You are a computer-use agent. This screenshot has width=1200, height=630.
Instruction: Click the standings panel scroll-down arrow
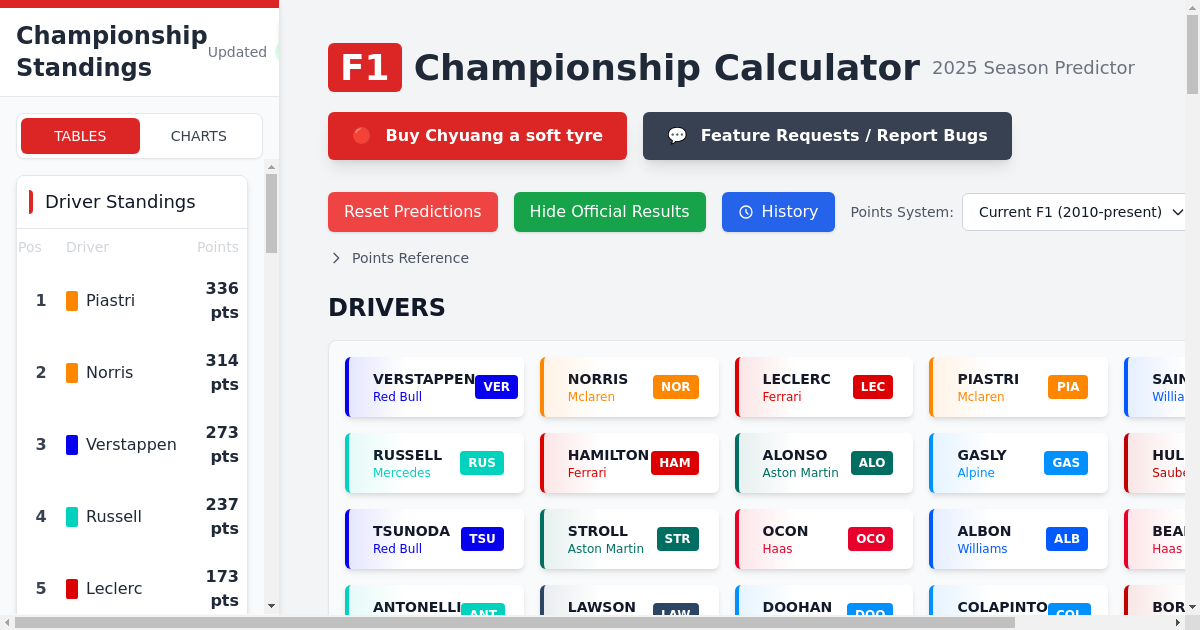(x=271, y=606)
